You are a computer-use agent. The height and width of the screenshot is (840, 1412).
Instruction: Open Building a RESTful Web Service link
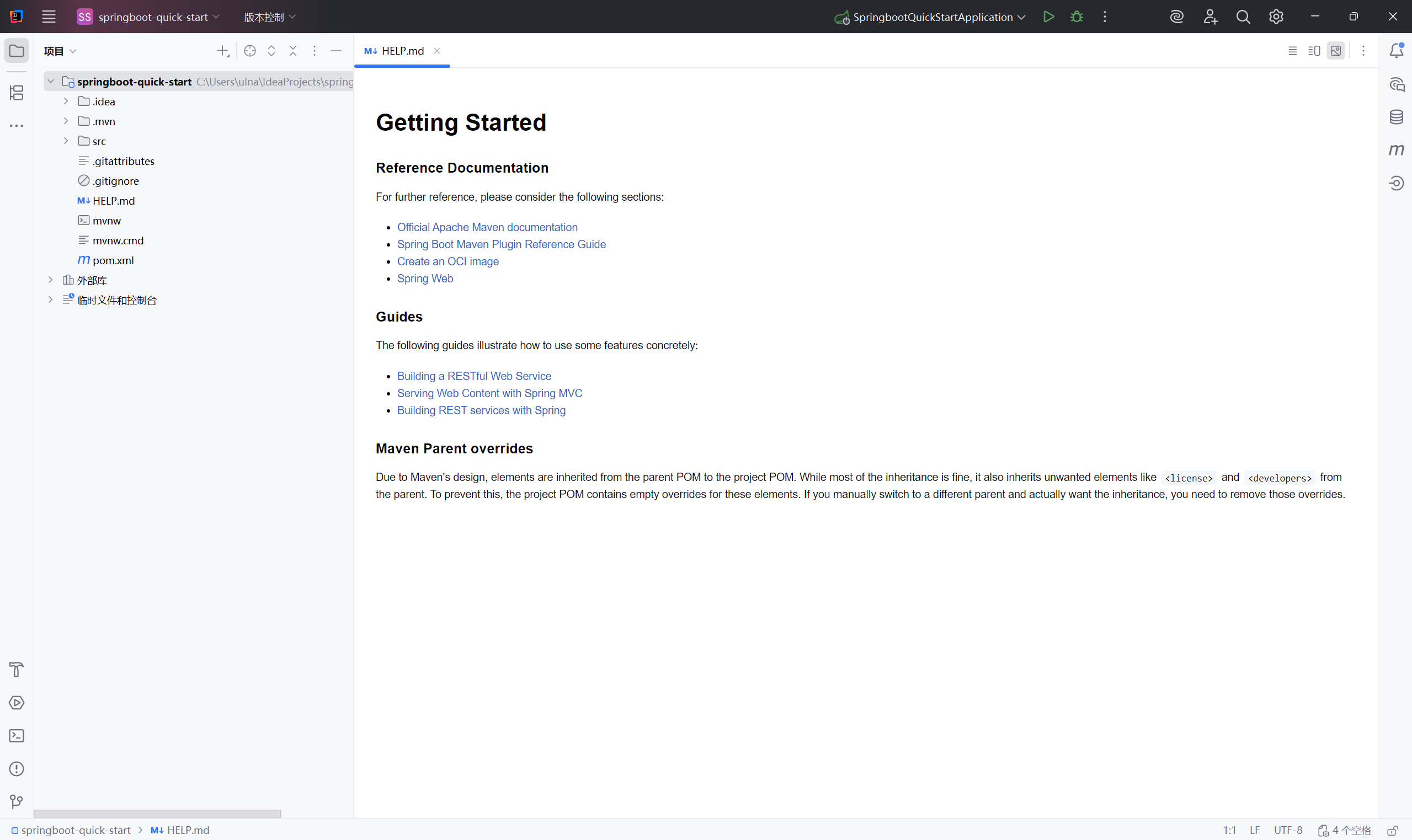[474, 376]
